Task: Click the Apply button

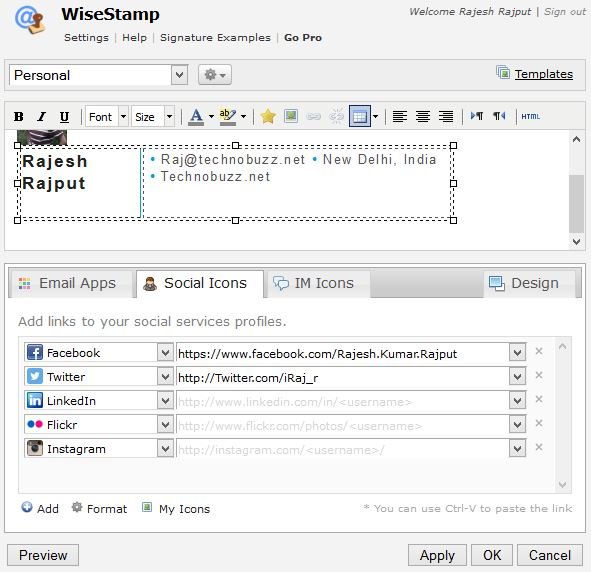Action: (x=437, y=555)
